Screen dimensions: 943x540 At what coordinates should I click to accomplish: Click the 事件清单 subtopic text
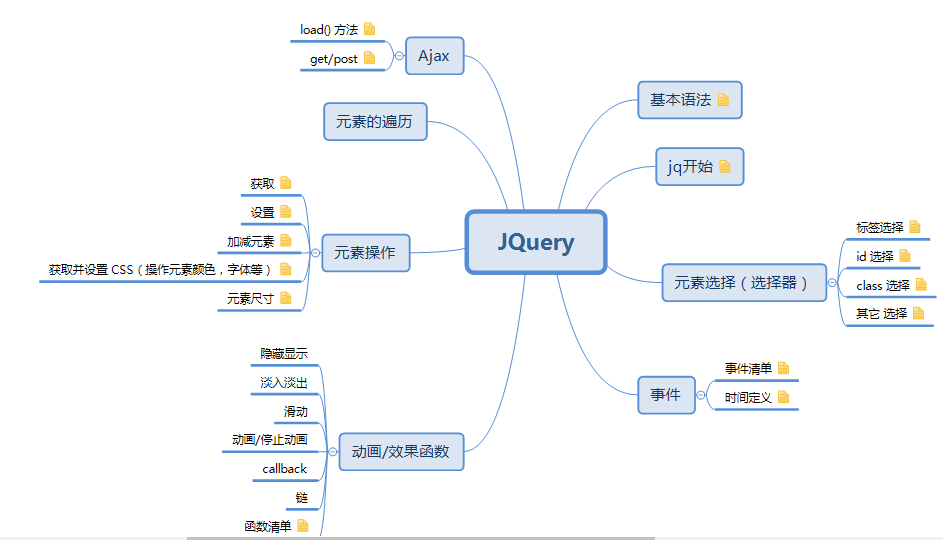748,368
